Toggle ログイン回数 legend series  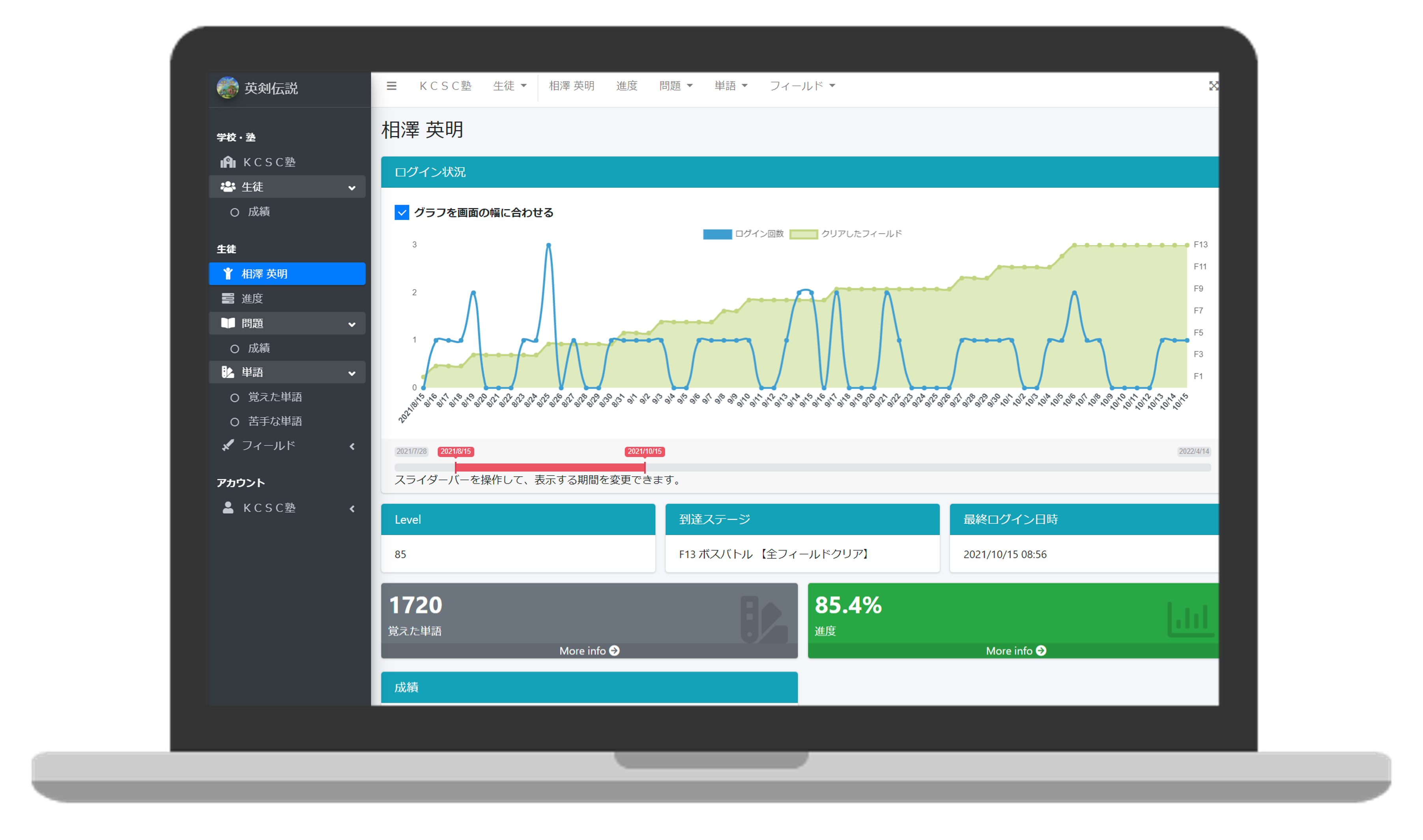pyautogui.click(x=743, y=234)
